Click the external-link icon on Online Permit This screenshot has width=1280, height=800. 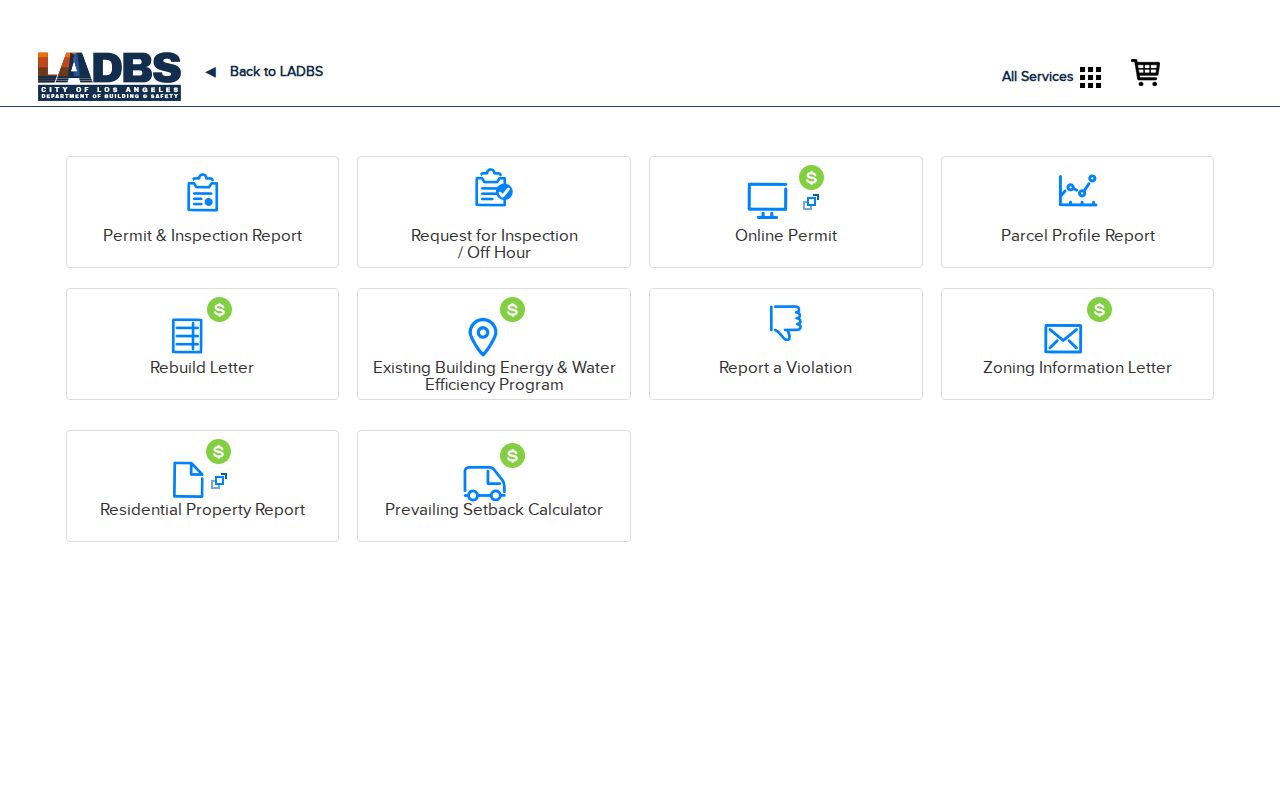811,202
